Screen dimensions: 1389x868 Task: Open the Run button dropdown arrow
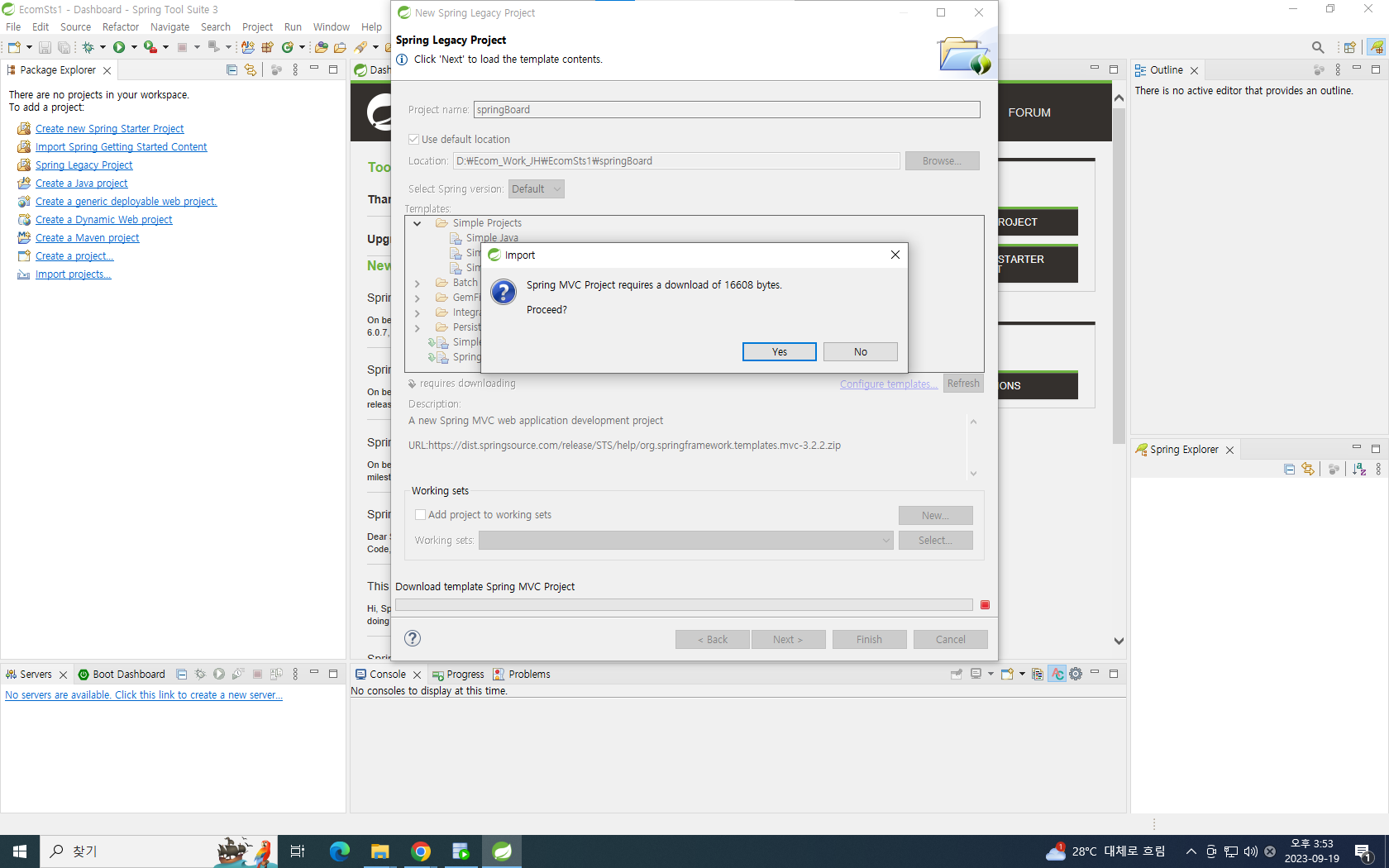click(x=134, y=47)
